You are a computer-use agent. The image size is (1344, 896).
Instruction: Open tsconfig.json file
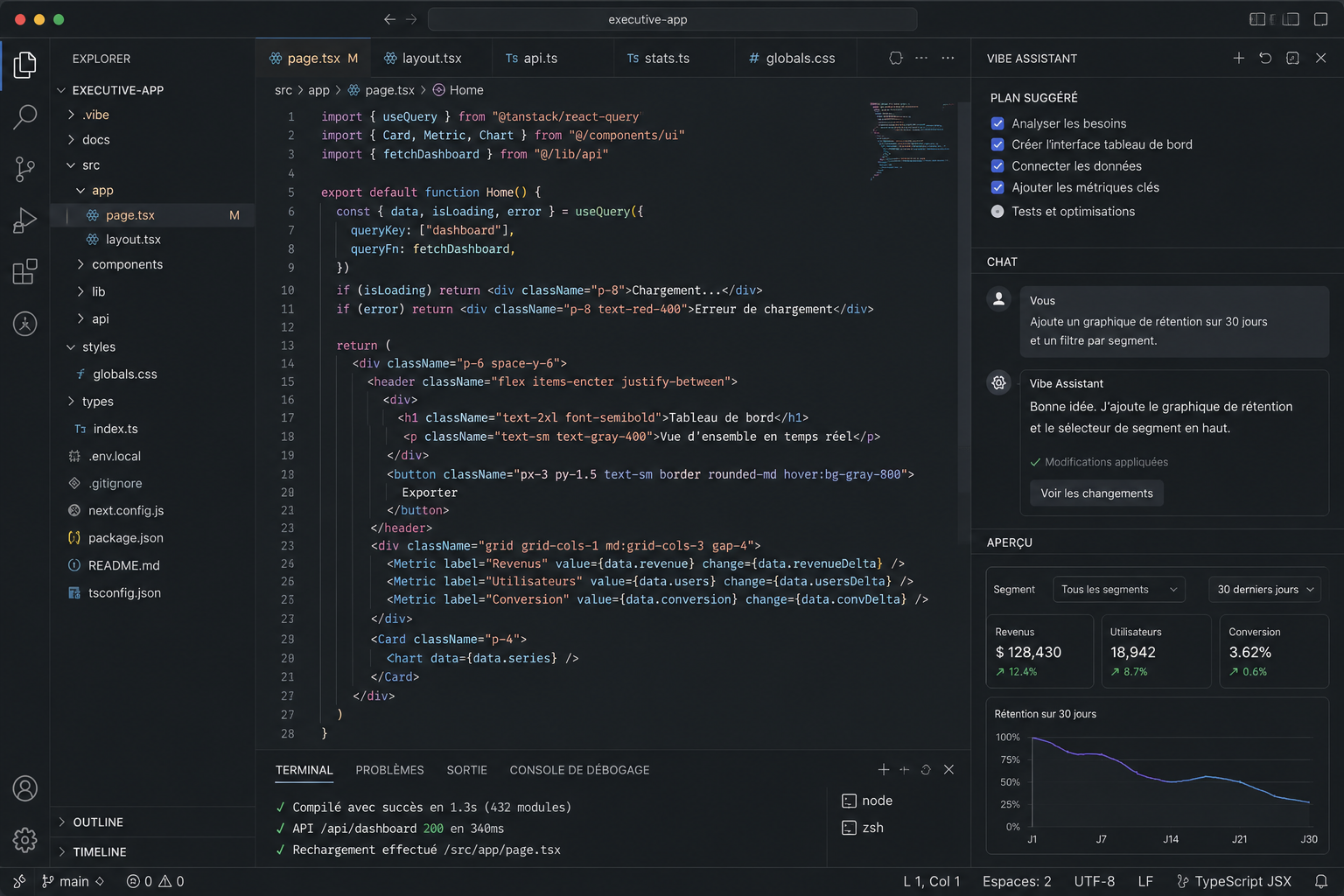point(152,592)
